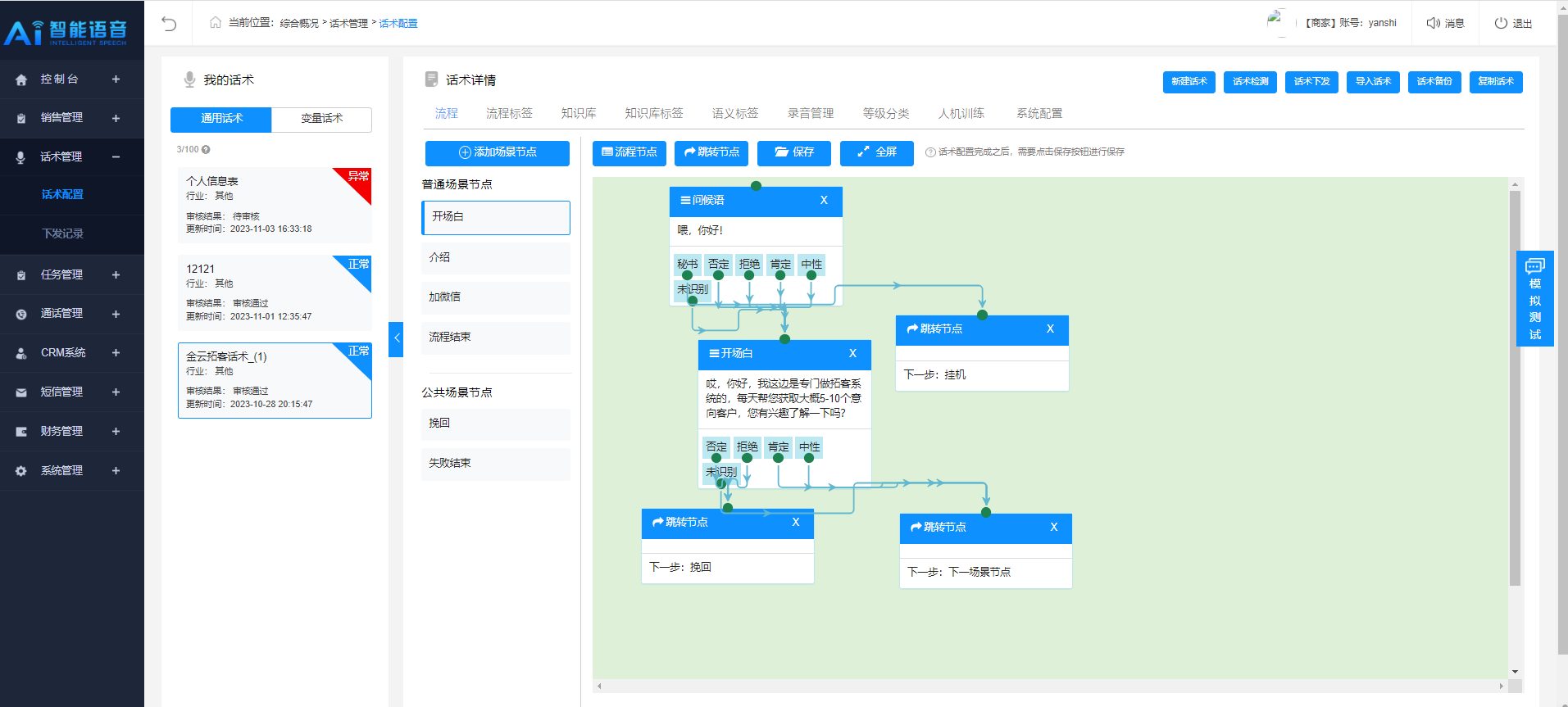Click the 控制台 home icon in sidebar
Viewport: 1568px width, 707px height.
coord(21,79)
